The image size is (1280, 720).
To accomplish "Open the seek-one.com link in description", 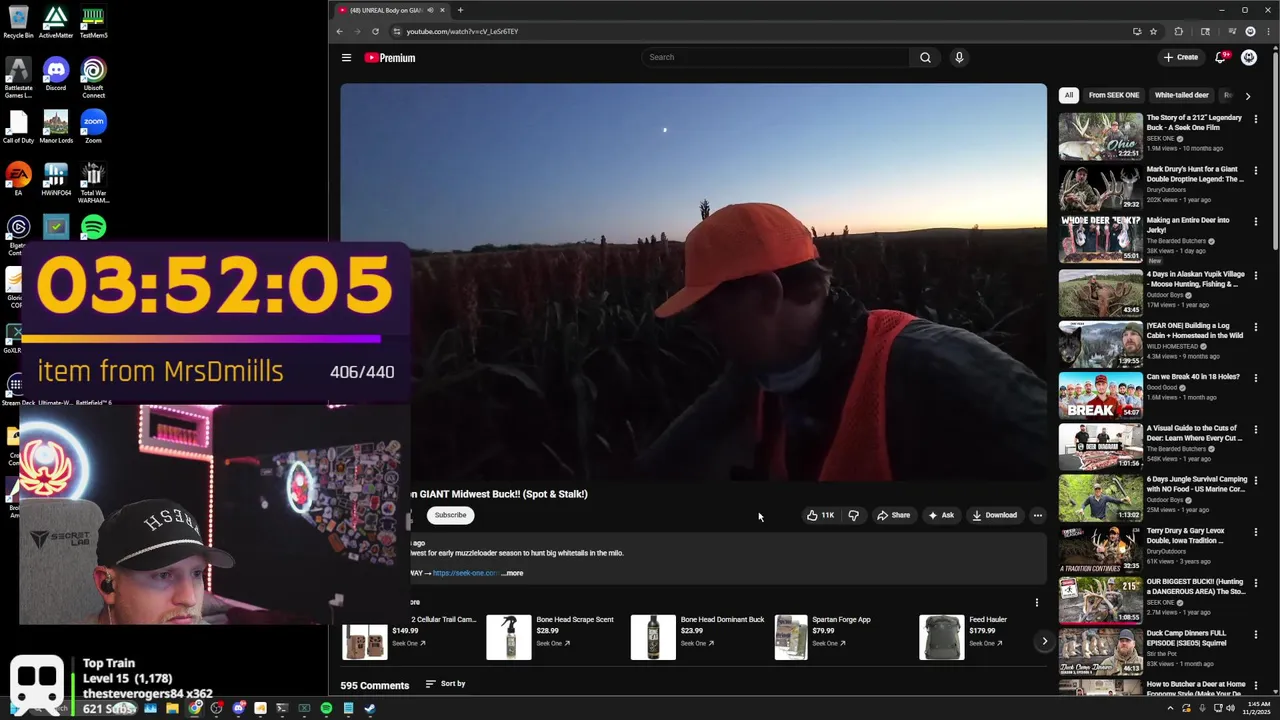I will (466, 573).
